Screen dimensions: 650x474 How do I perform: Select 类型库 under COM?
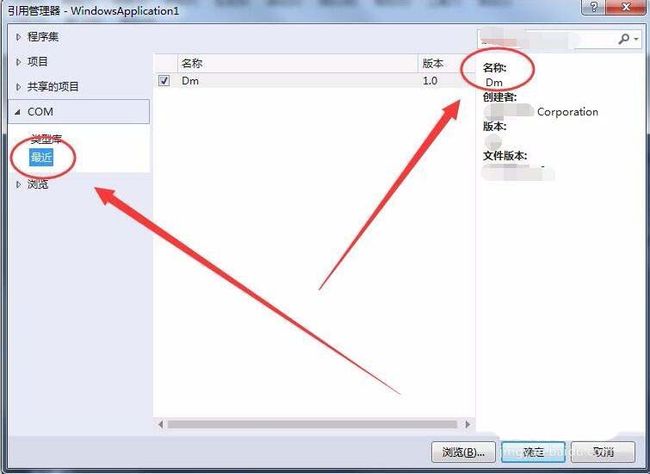pos(46,138)
